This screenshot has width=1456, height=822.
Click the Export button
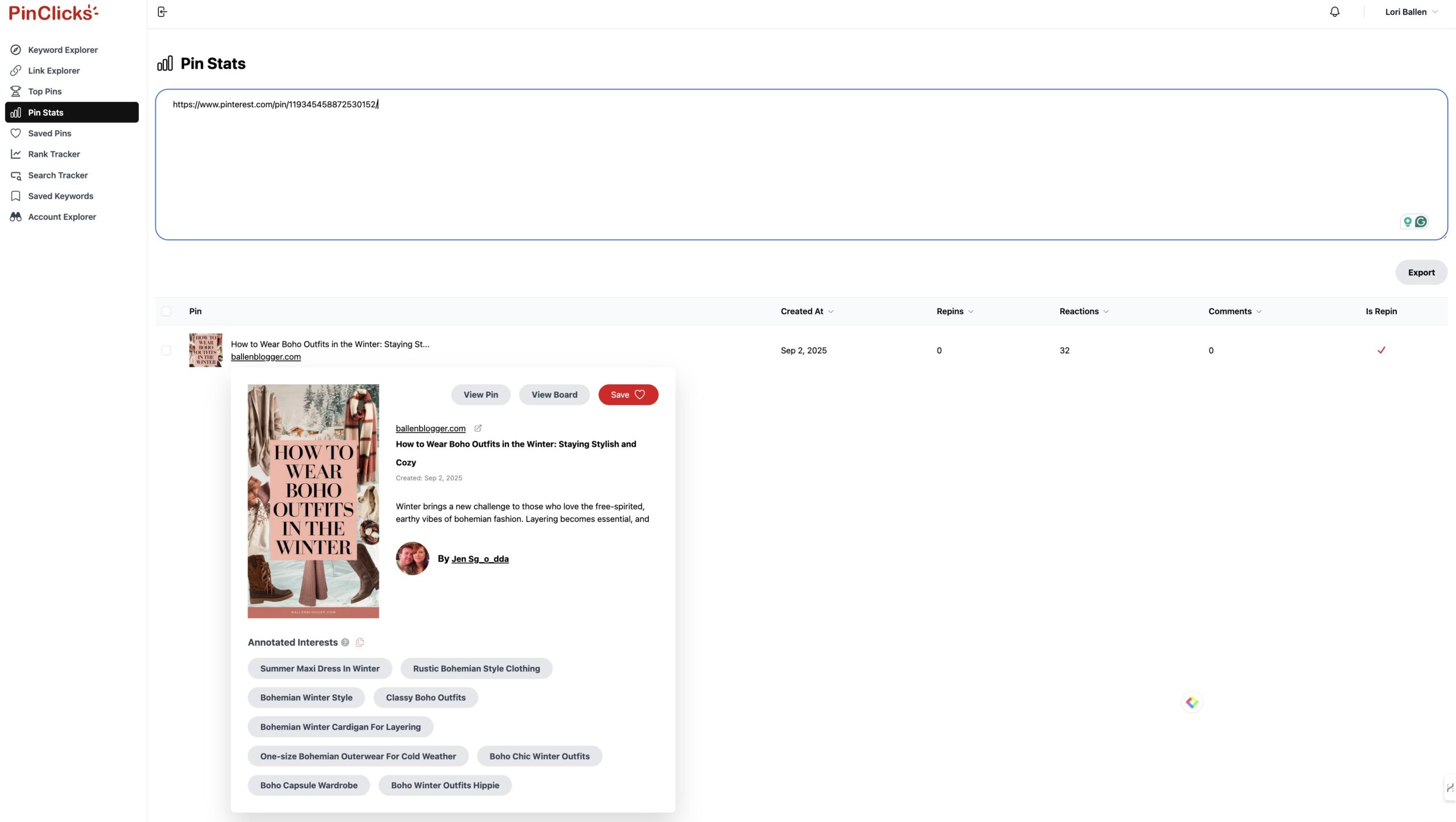[1421, 272]
